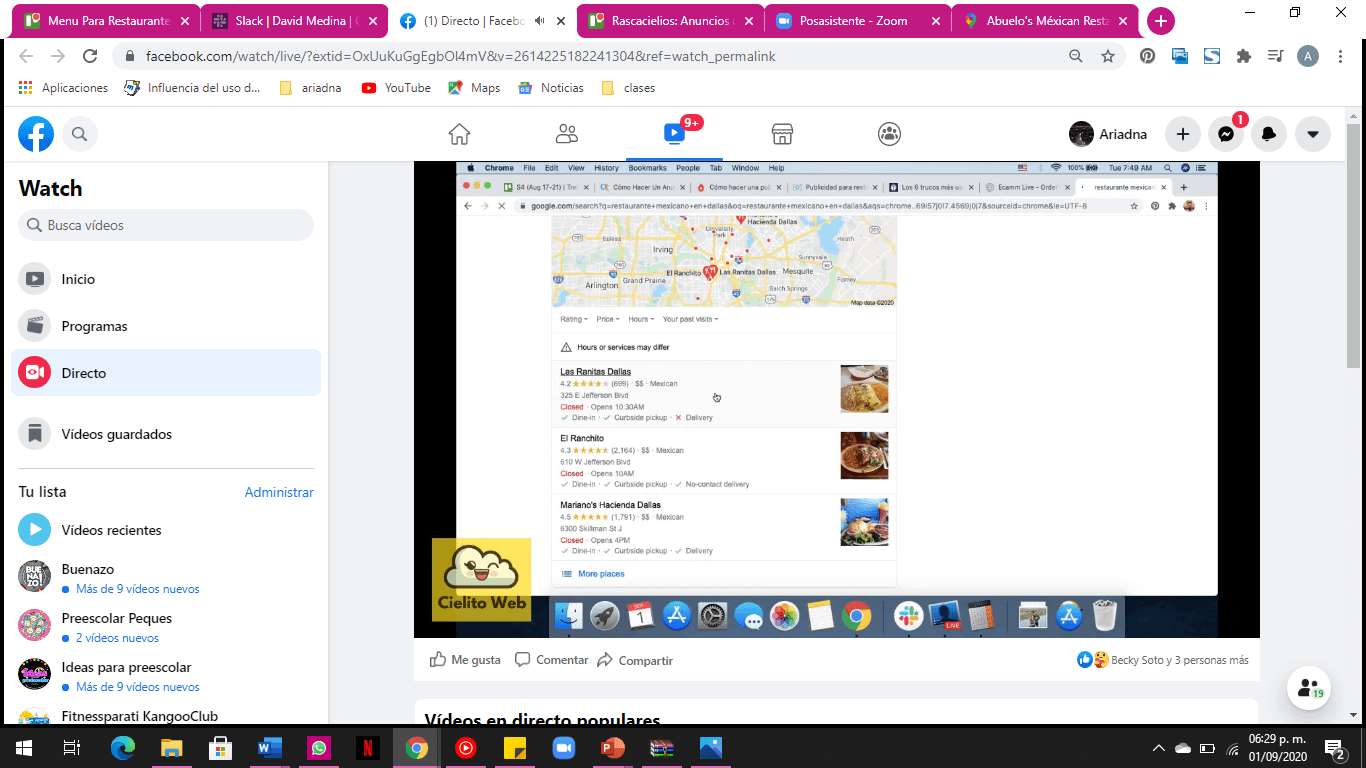The height and width of the screenshot is (768, 1366).
Task: Open Facebook search magnifier icon
Action: 80,134
